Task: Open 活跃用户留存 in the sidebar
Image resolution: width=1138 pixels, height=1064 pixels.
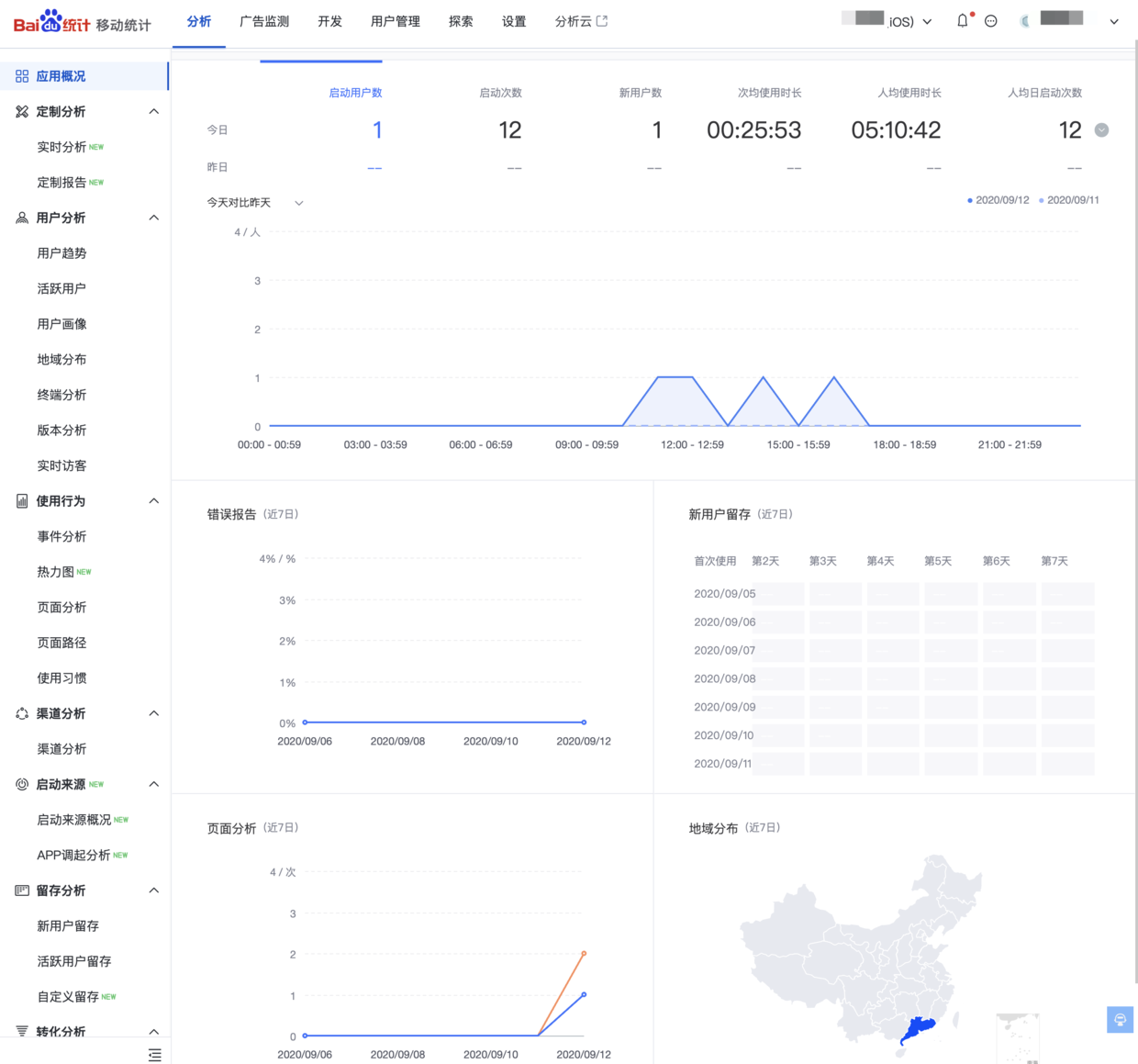Action: [x=74, y=961]
